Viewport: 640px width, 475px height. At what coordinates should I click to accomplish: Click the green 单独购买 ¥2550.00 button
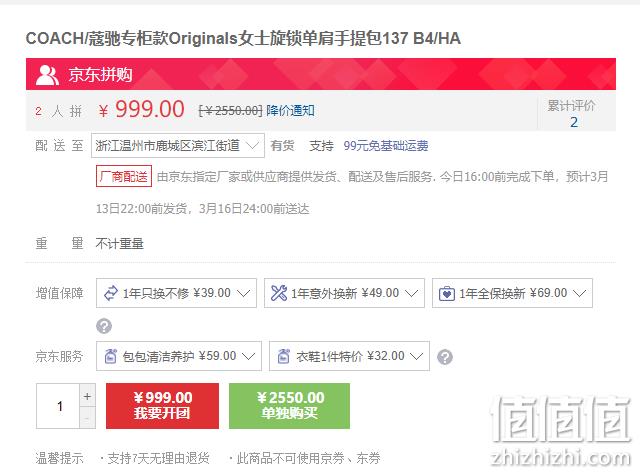pos(289,406)
